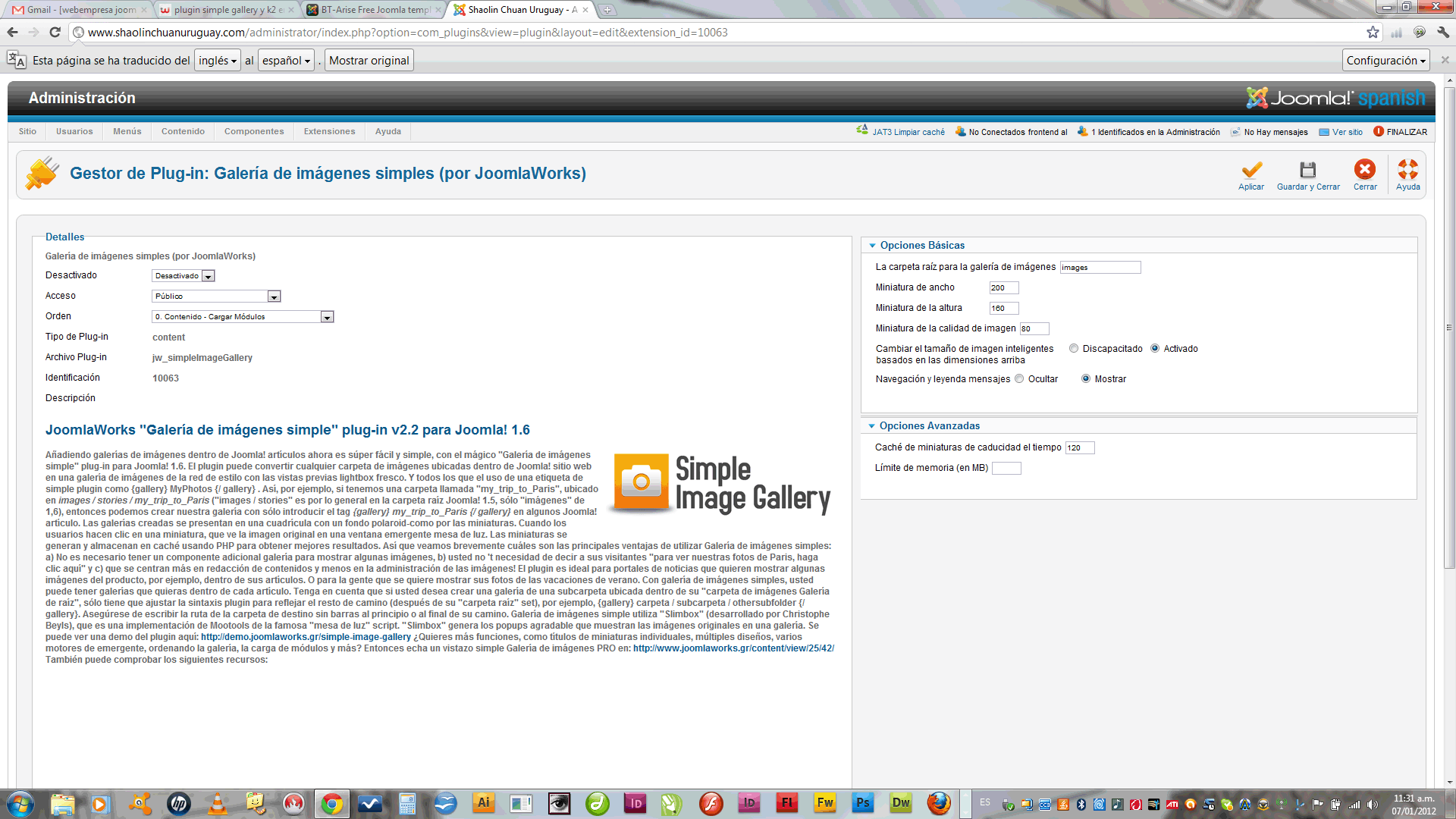
Task: Select Mostrar for navigation messages
Action: point(1086,379)
